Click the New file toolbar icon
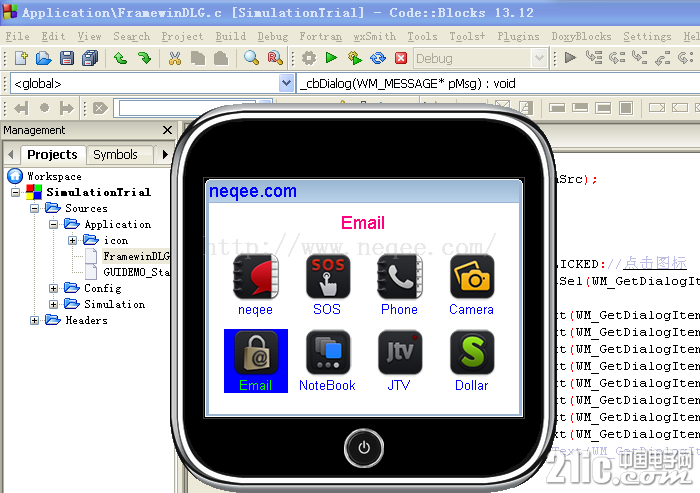Image resolution: width=700 pixels, height=493 pixels. [x=21, y=58]
